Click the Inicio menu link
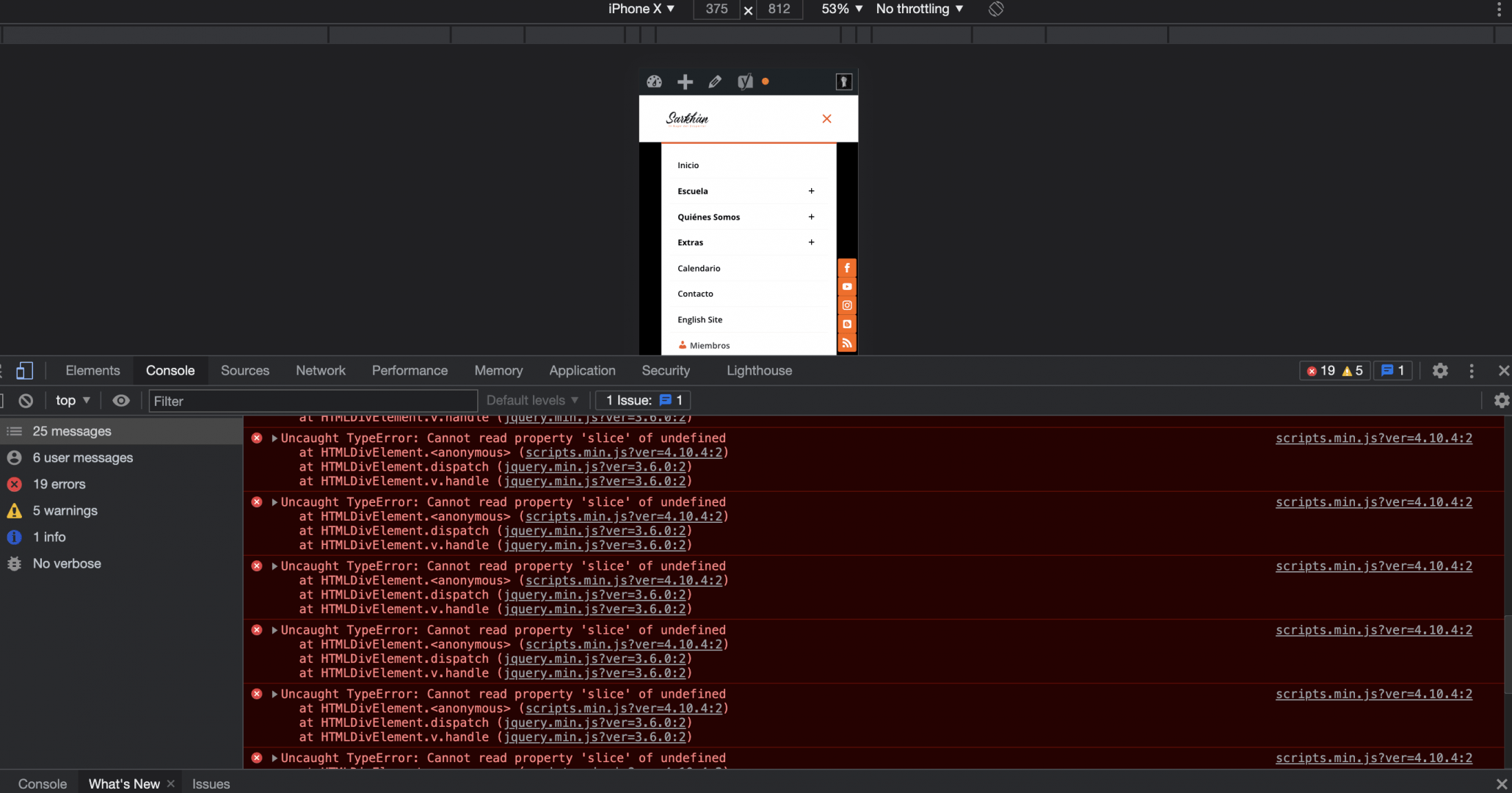1512x793 pixels. pos(688,165)
